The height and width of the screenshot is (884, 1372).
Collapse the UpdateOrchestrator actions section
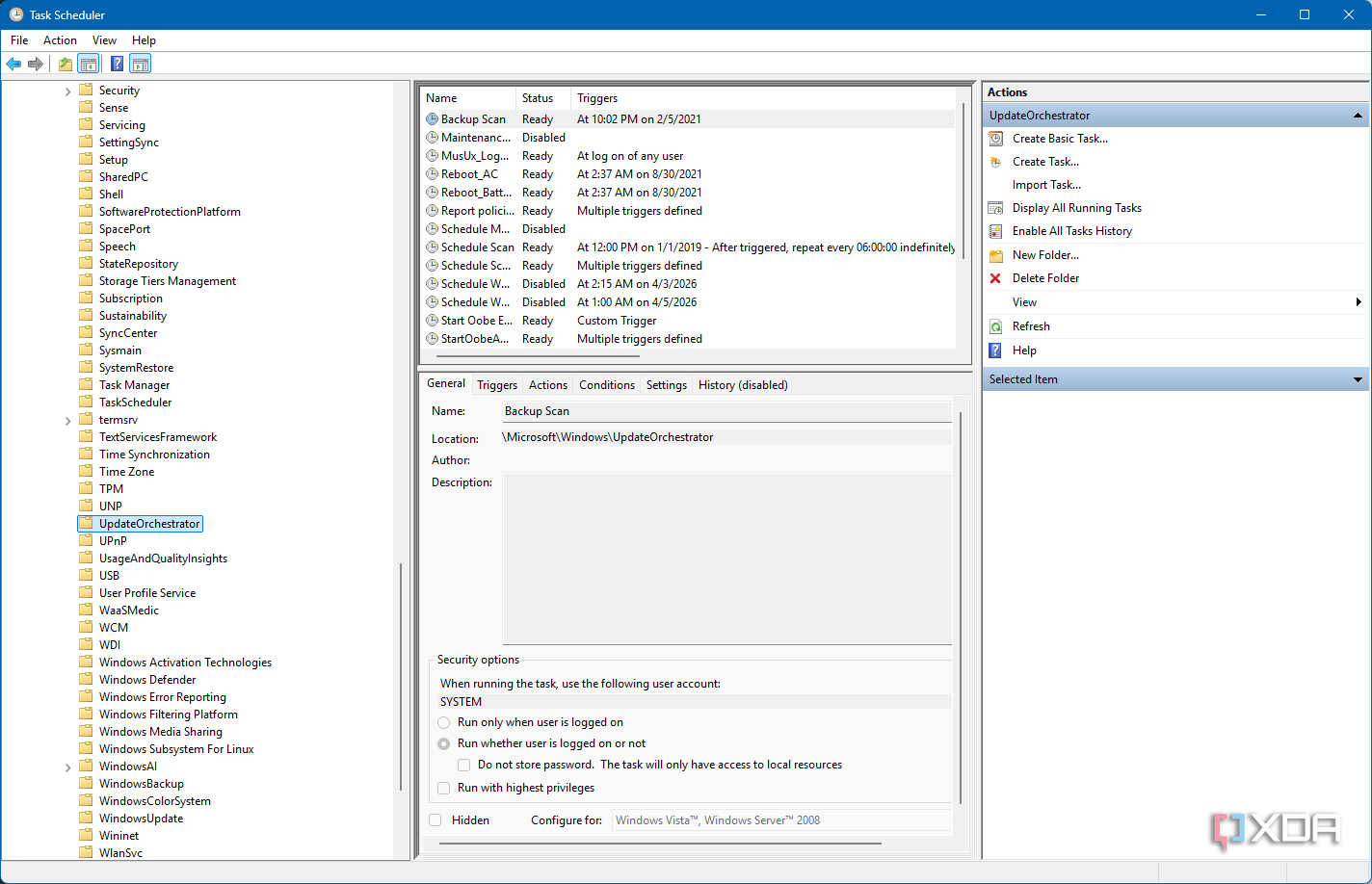pos(1358,116)
